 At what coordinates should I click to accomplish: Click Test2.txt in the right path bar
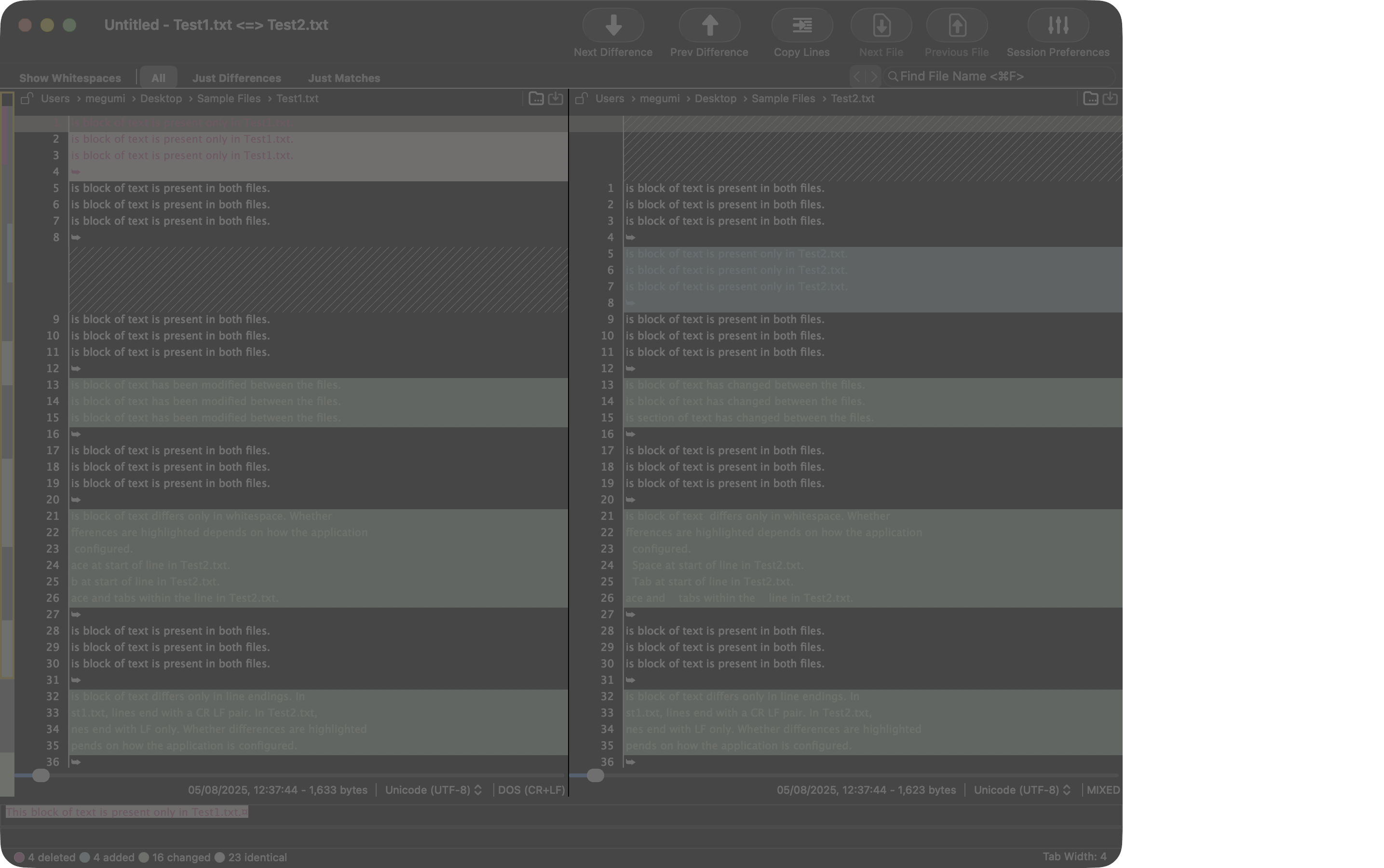[x=853, y=98]
